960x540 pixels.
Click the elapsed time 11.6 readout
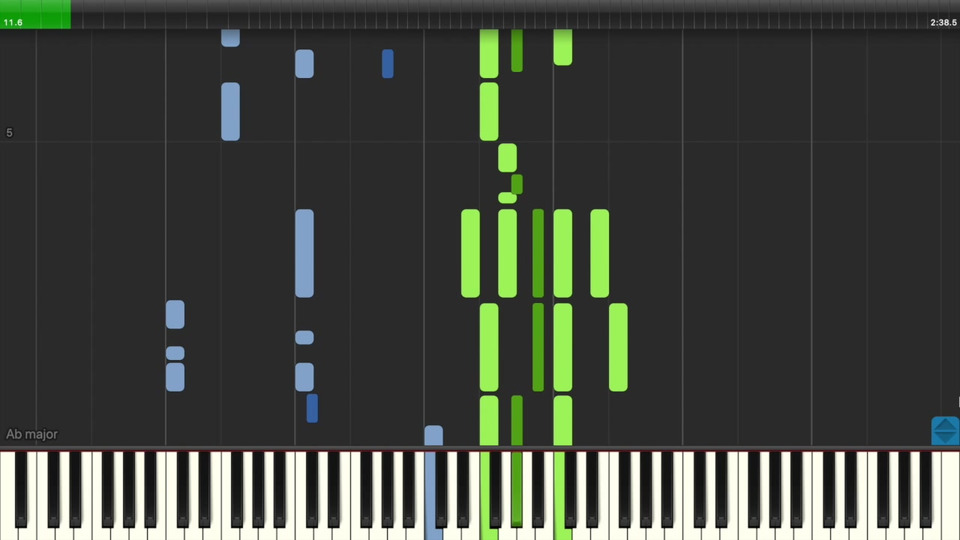(x=13, y=22)
